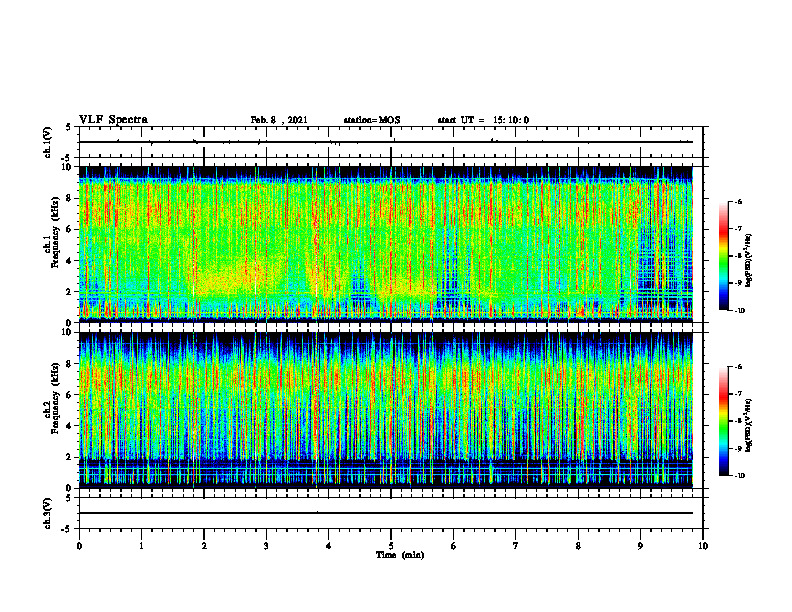Click time axis tick label "2"
The height and width of the screenshot is (612, 792).
click(x=204, y=546)
